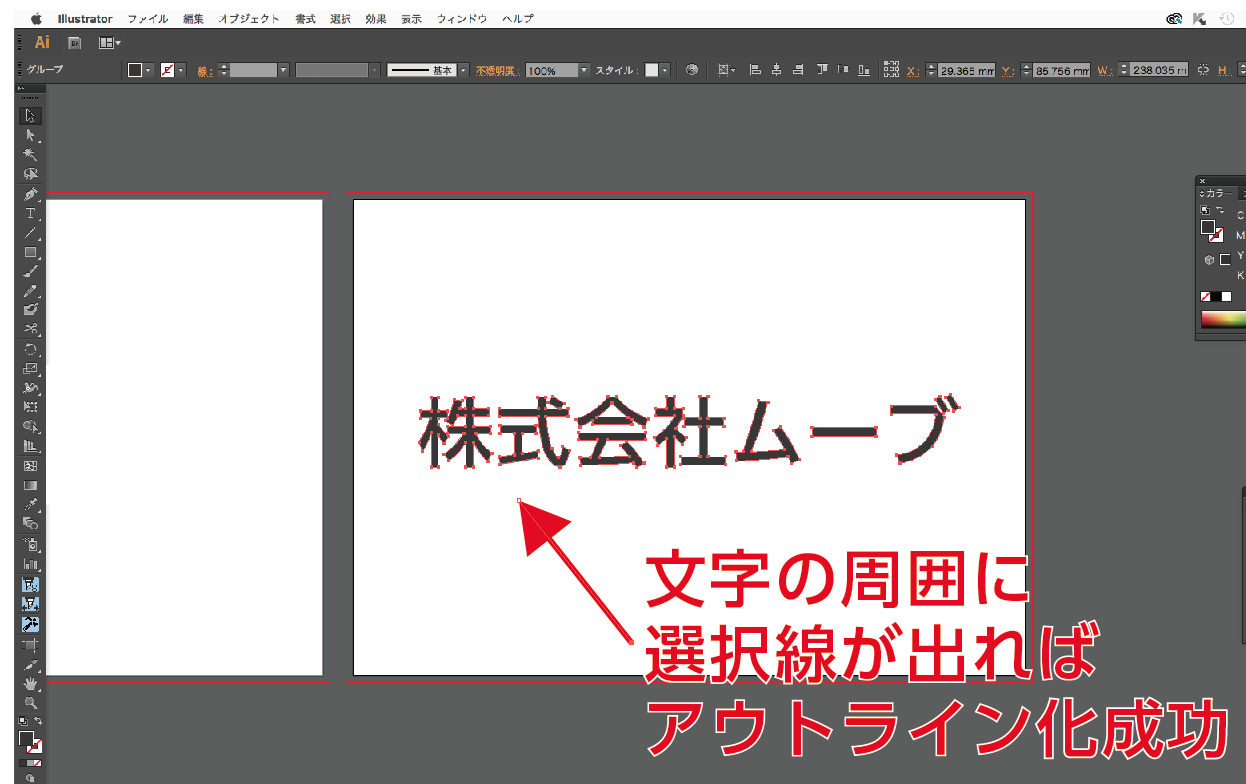Open the ファイル menu
Image resolution: width=1246 pixels, height=784 pixels.
click(146, 19)
